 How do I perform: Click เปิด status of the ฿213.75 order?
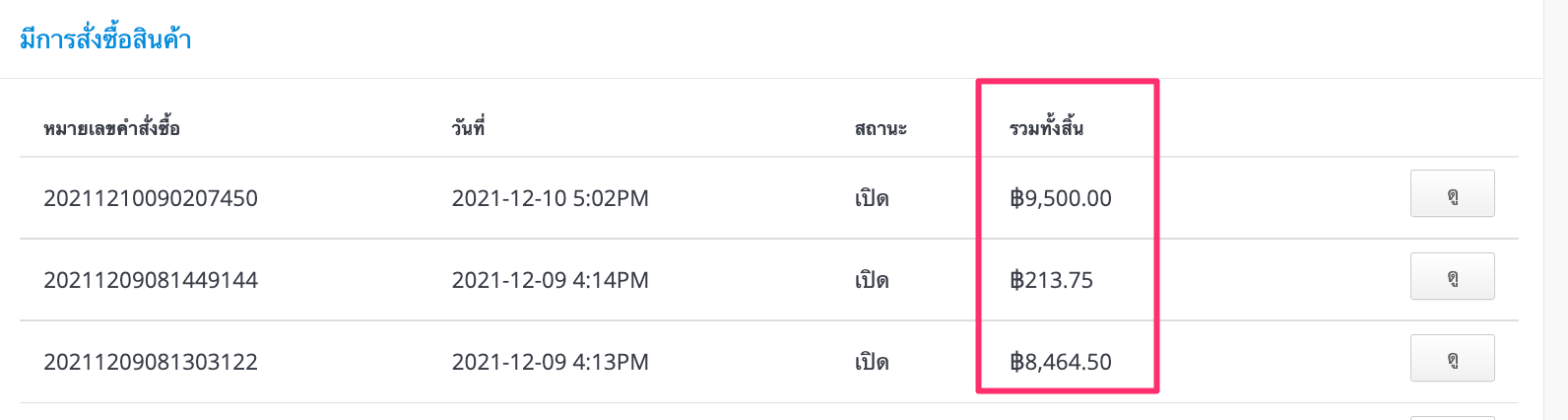872,280
